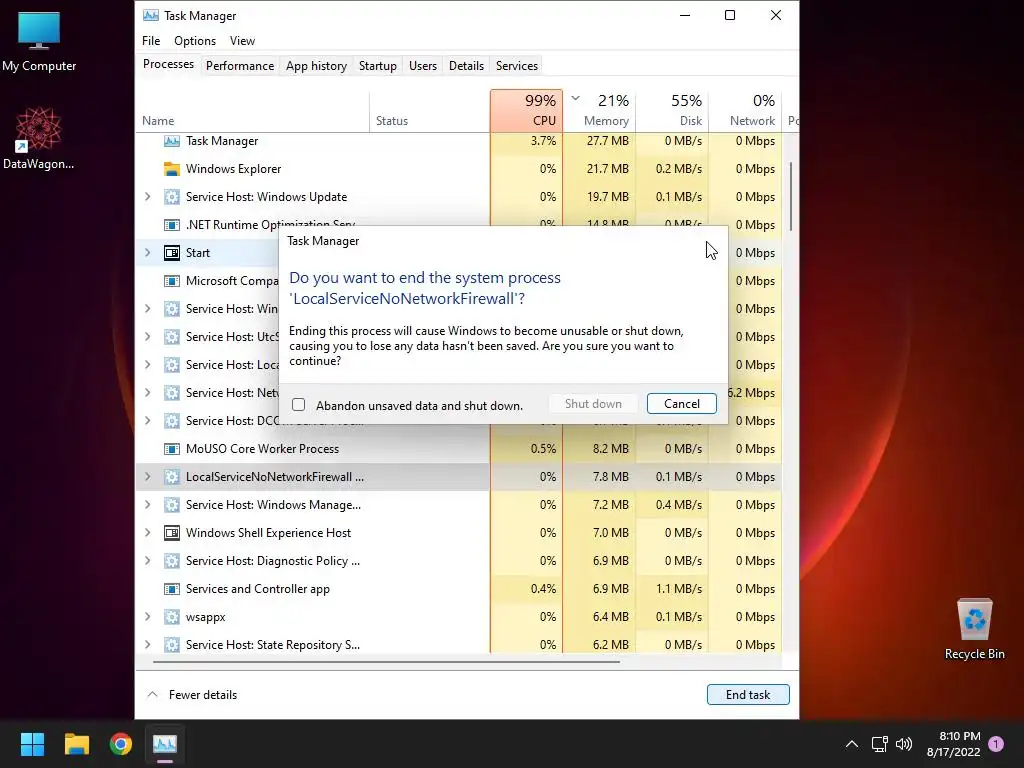The image size is (1024, 768).
Task: Expand Service Host: State Repository row
Action: (x=148, y=645)
